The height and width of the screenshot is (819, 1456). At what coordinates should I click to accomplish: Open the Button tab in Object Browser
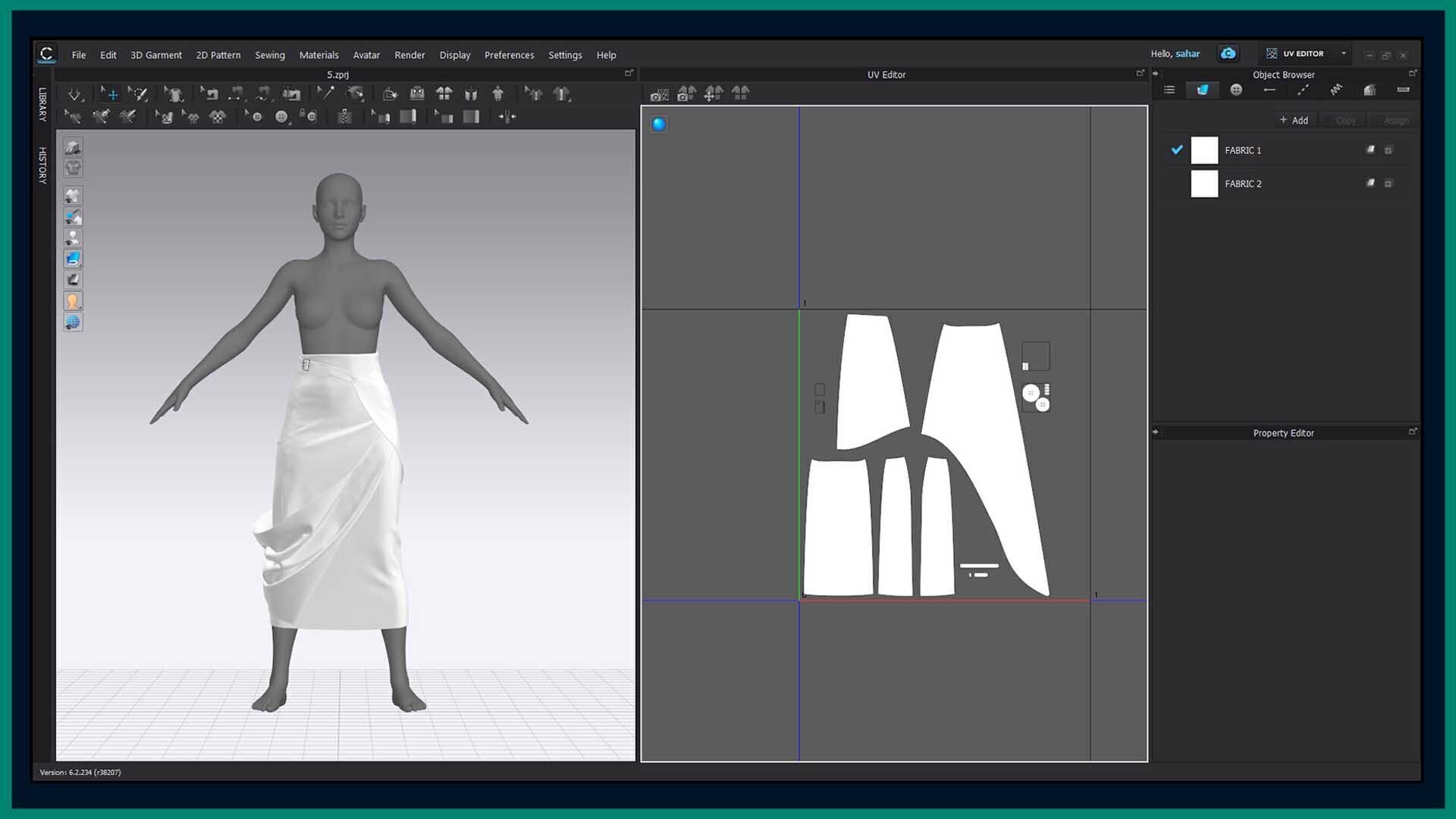pos(1236,90)
